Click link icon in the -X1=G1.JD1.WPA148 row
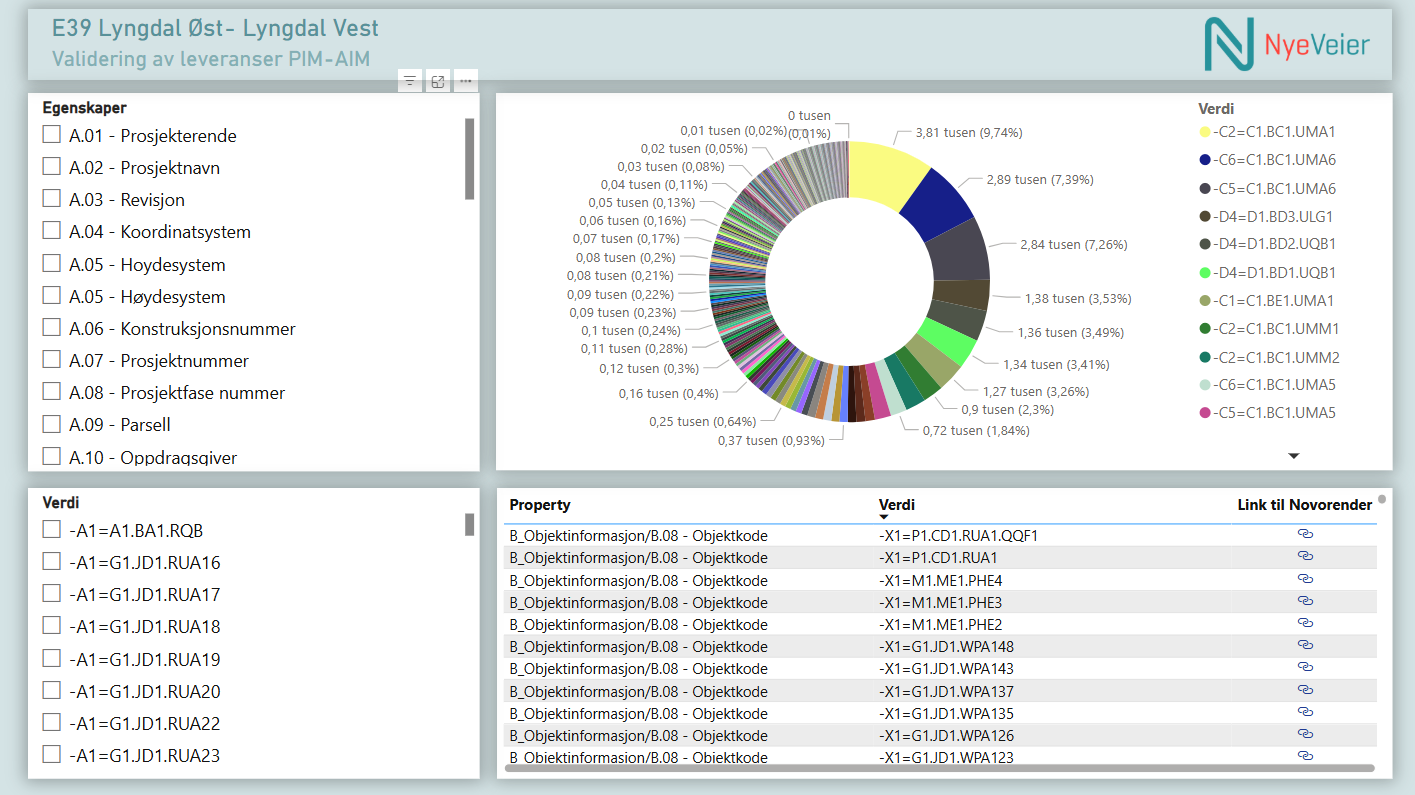The height and width of the screenshot is (795, 1415). coord(1305,645)
